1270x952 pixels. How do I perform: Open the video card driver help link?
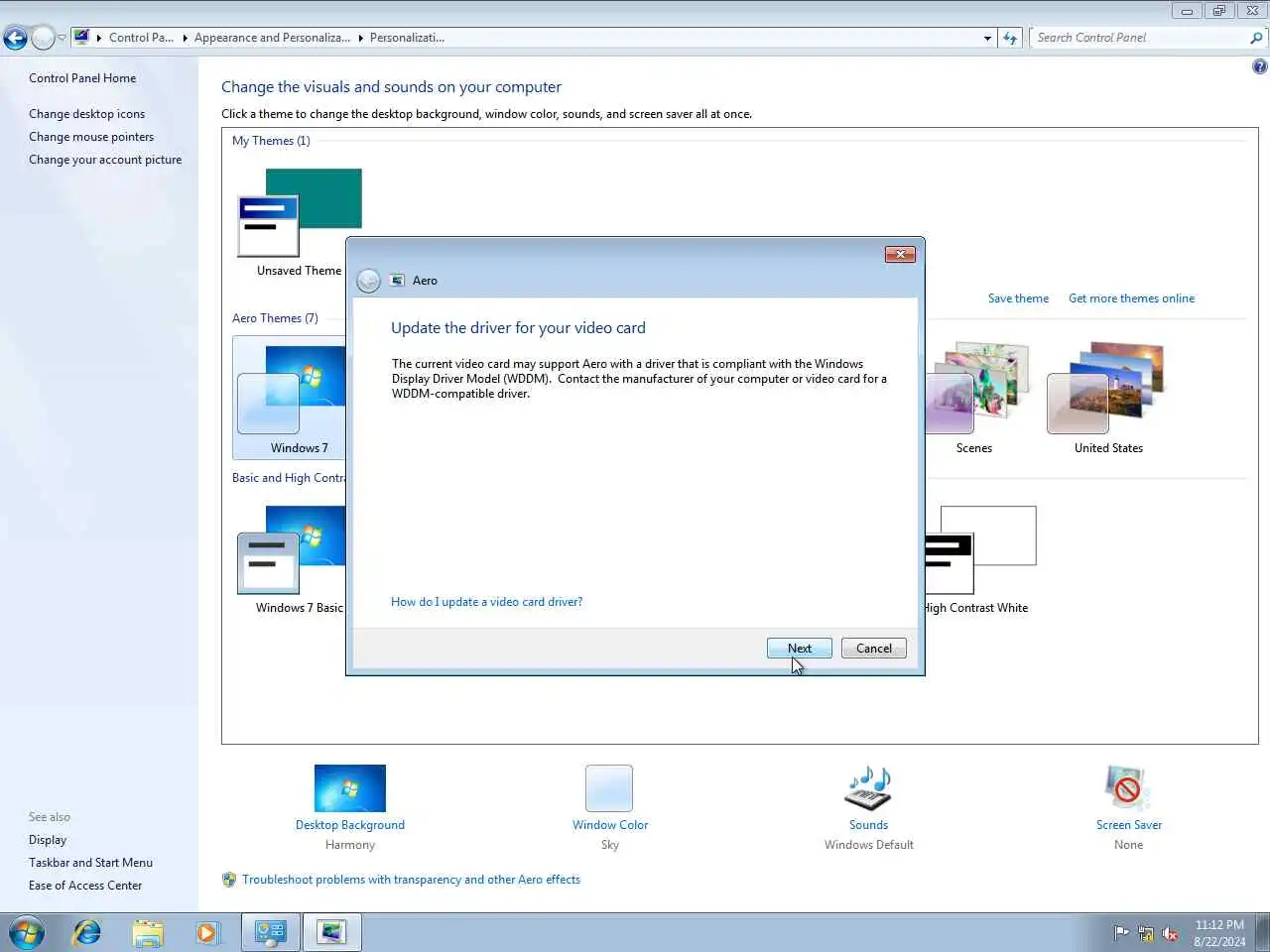pyautogui.click(x=486, y=602)
